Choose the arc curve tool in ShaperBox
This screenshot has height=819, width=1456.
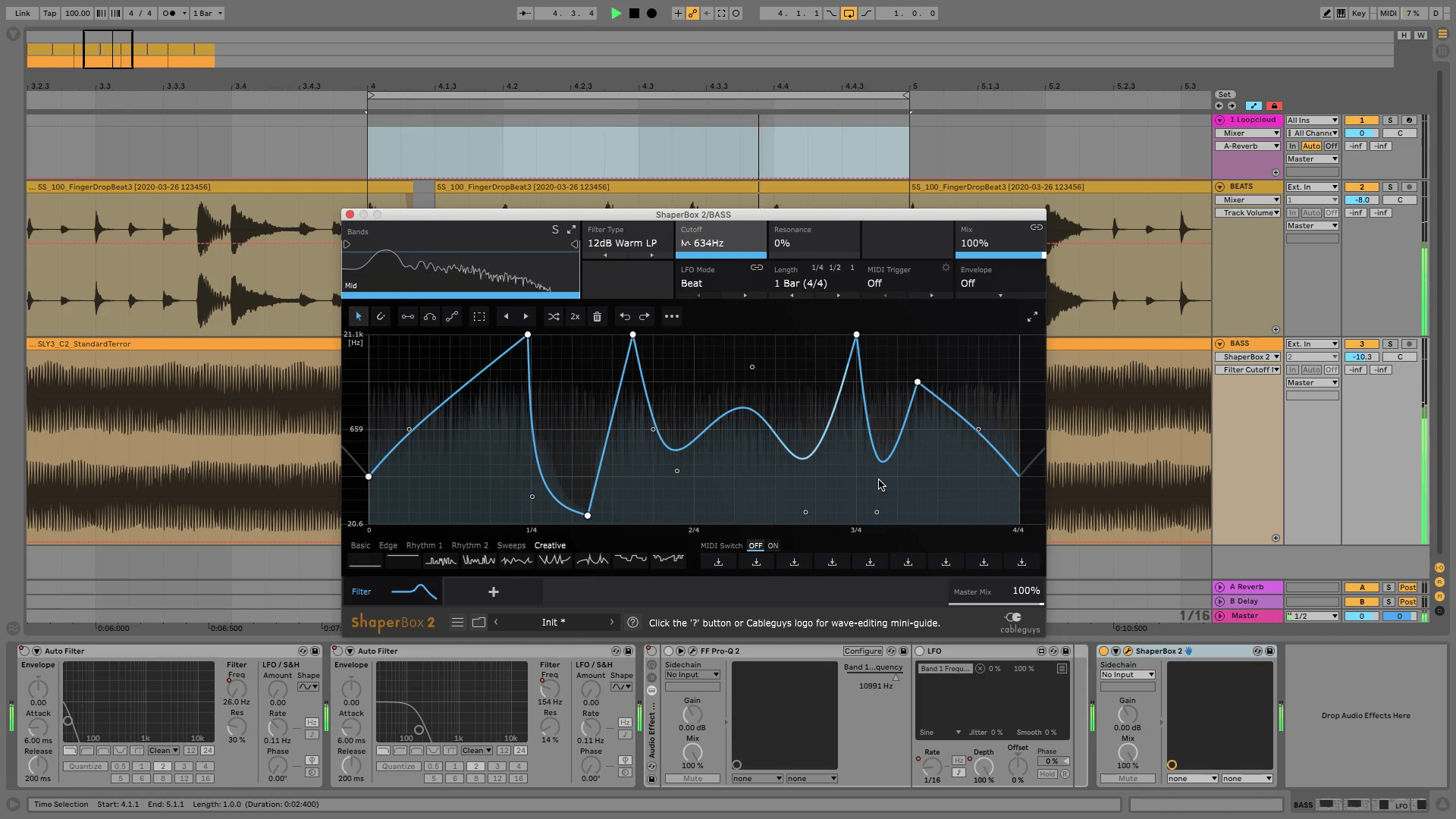coord(430,317)
